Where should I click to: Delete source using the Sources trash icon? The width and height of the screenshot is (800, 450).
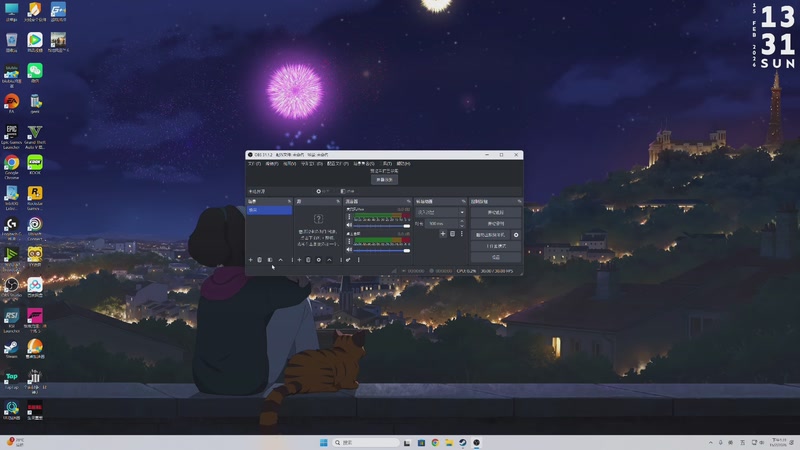pos(308,260)
